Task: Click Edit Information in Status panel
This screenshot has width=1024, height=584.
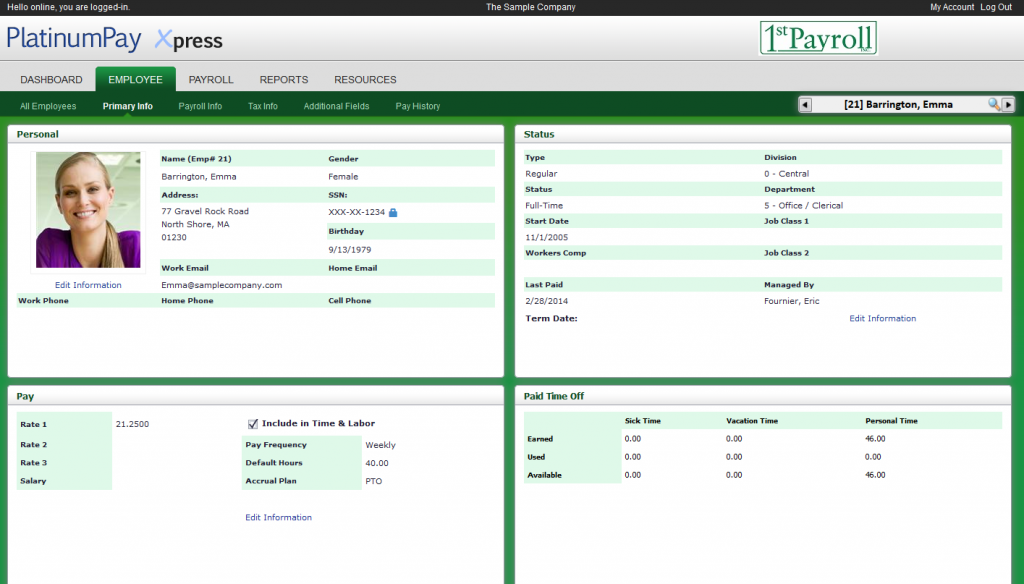Action: pyautogui.click(x=882, y=318)
